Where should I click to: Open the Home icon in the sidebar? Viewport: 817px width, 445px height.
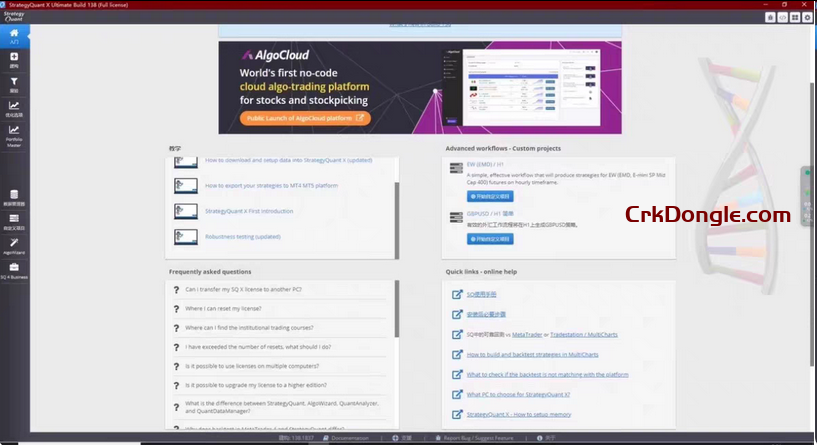(x=14, y=36)
